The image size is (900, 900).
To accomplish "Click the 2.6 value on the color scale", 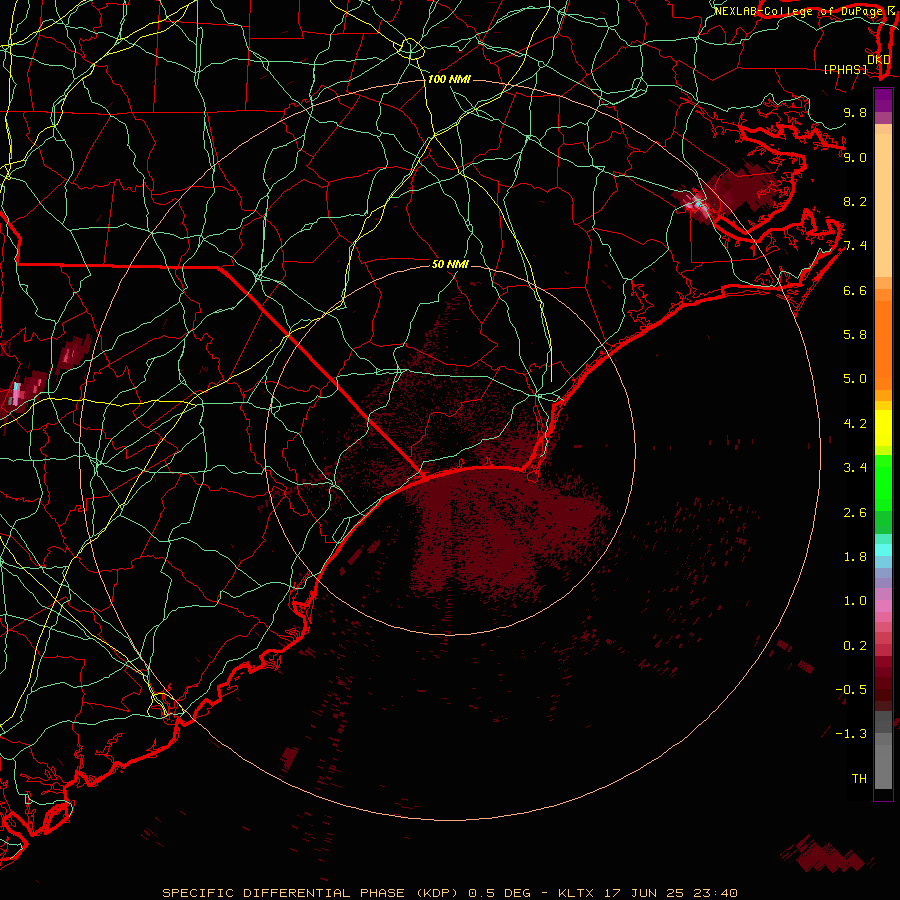I will tap(855, 512).
